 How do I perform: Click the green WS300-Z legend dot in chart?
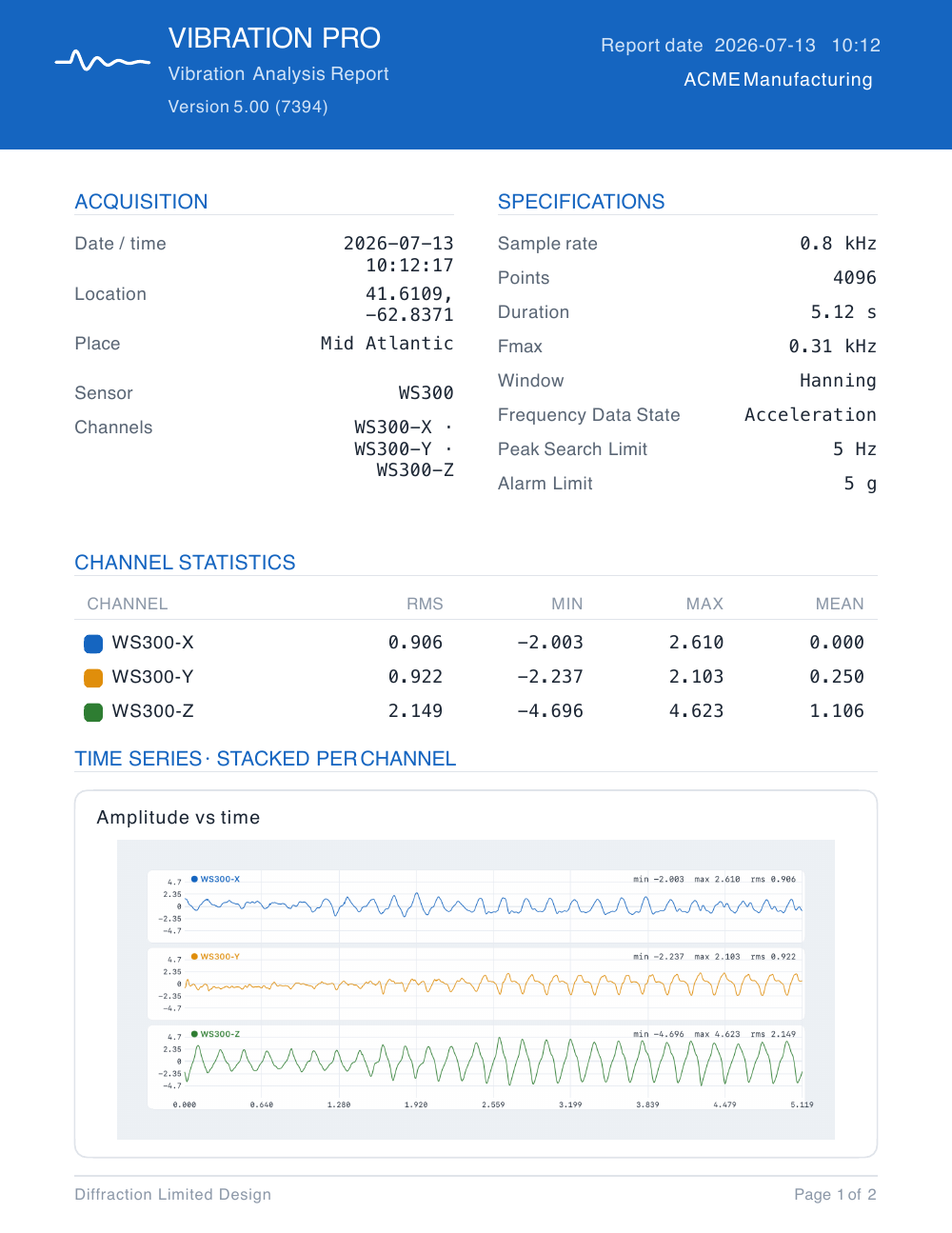click(194, 1033)
